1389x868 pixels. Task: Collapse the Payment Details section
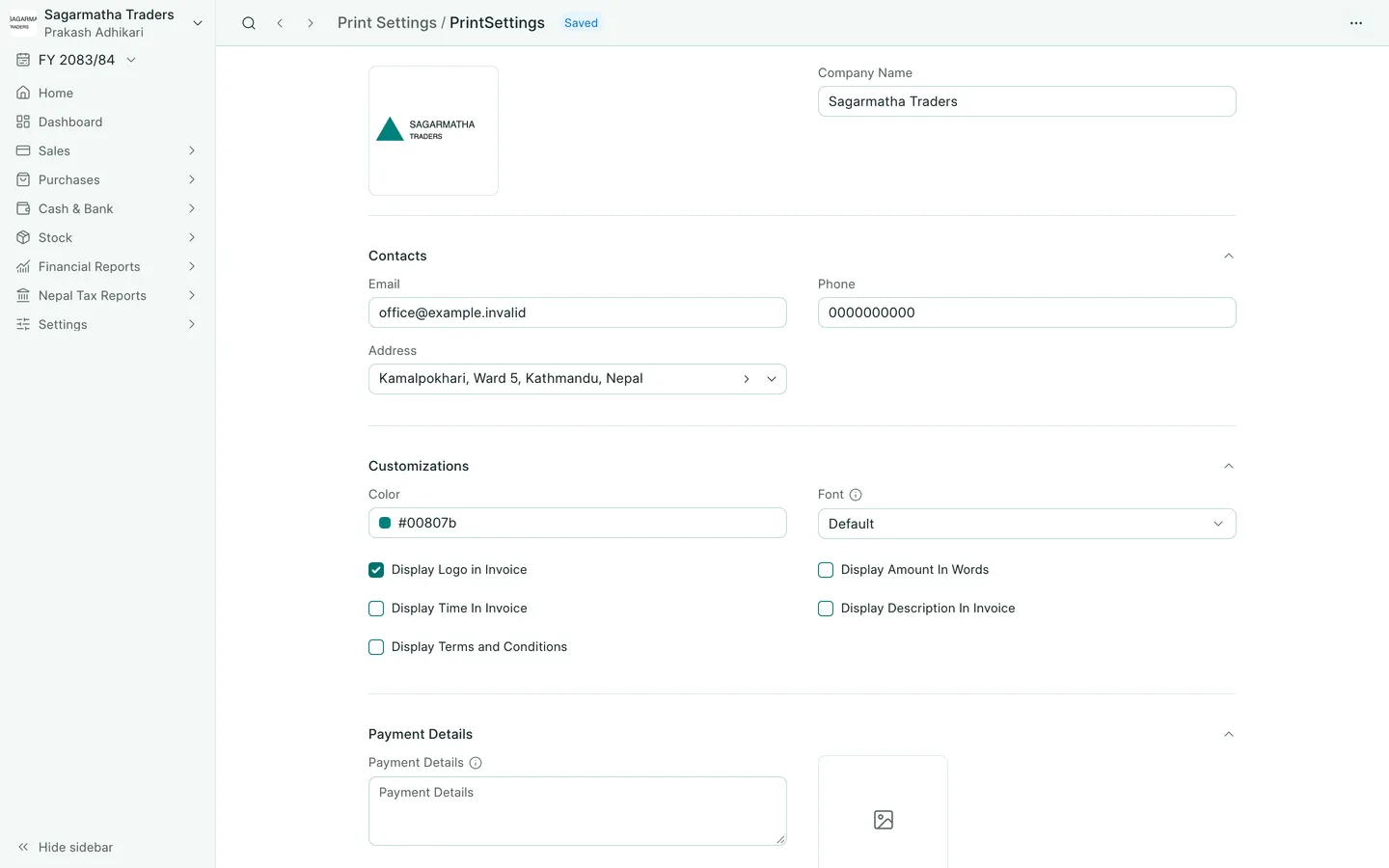point(1229,734)
